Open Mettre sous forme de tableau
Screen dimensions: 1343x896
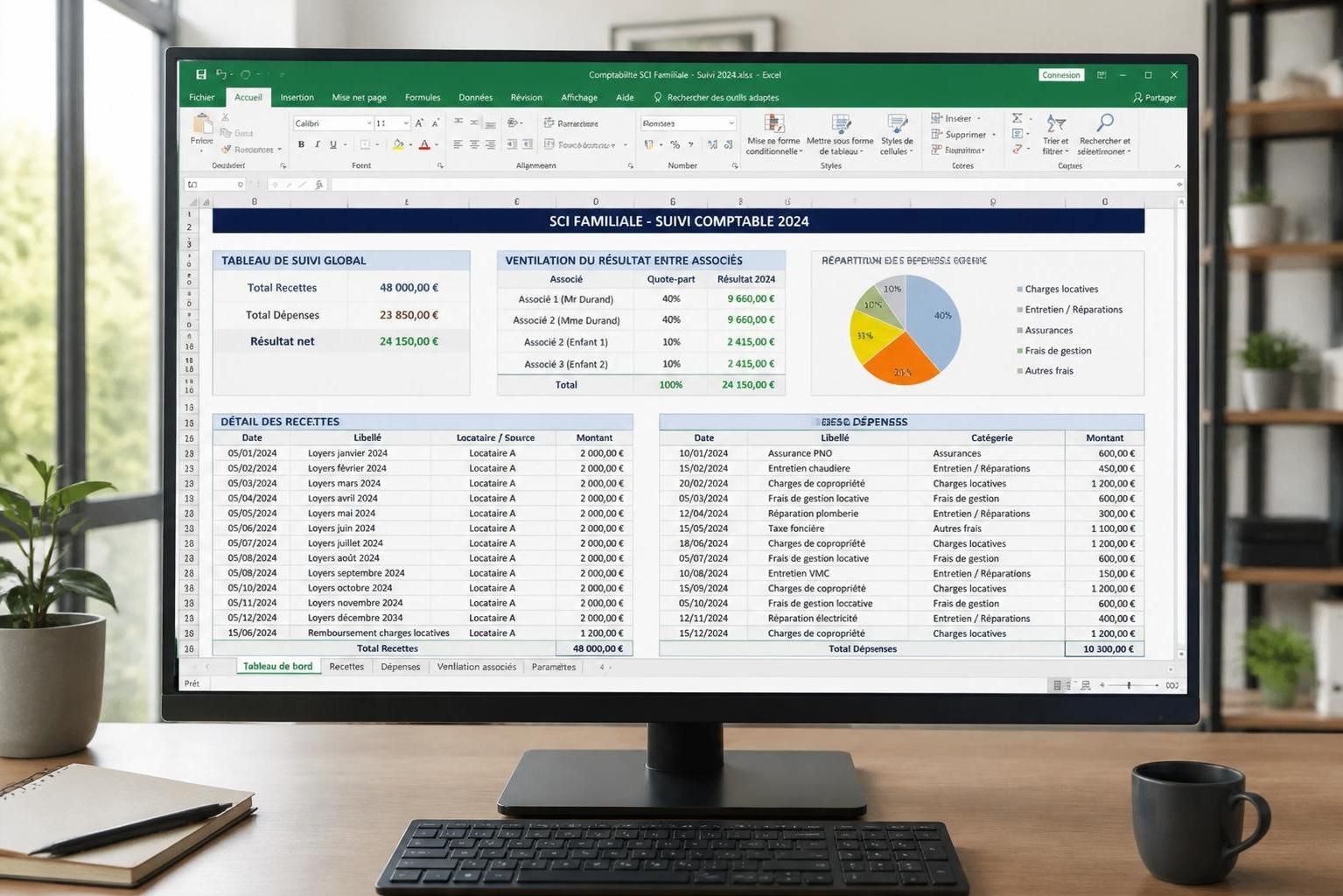(x=840, y=134)
